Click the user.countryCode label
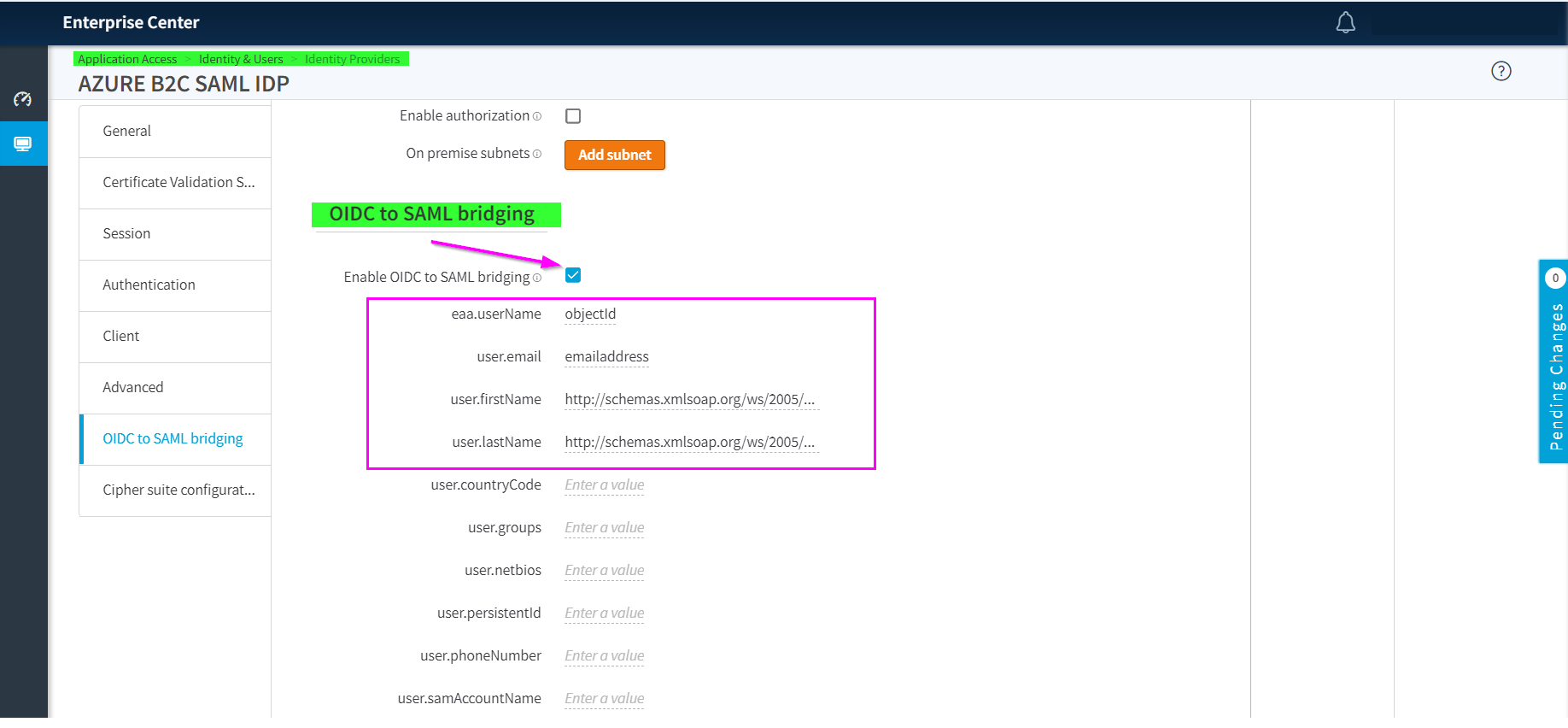1568x728 pixels. click(x=486, y=485)
